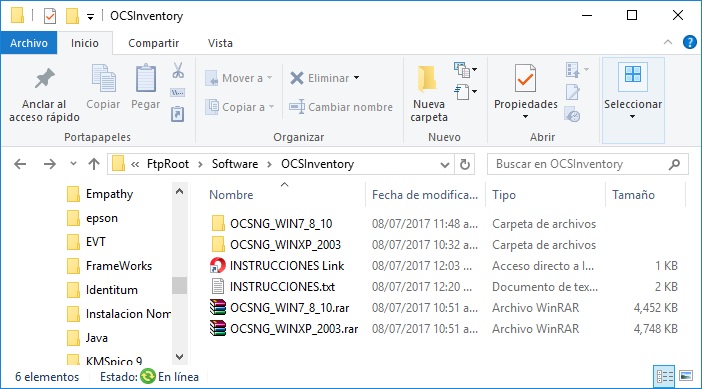Click the quick access New folder icon
This screenshot has height=389, width=702.
(72, 16)
